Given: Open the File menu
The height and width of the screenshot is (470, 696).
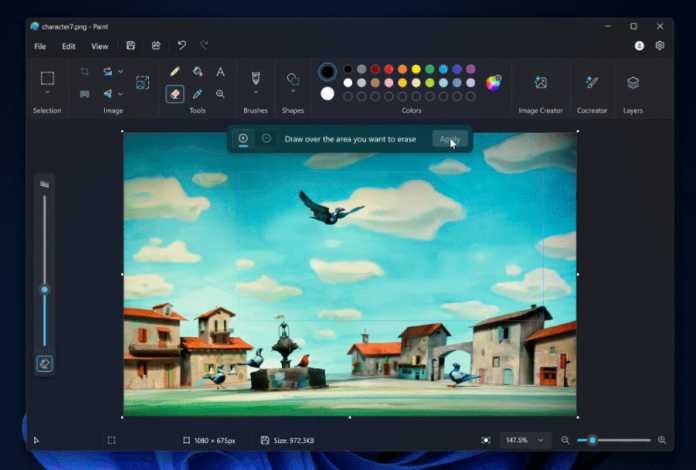Looking at the screenshot, I should (x=40, y=46).
